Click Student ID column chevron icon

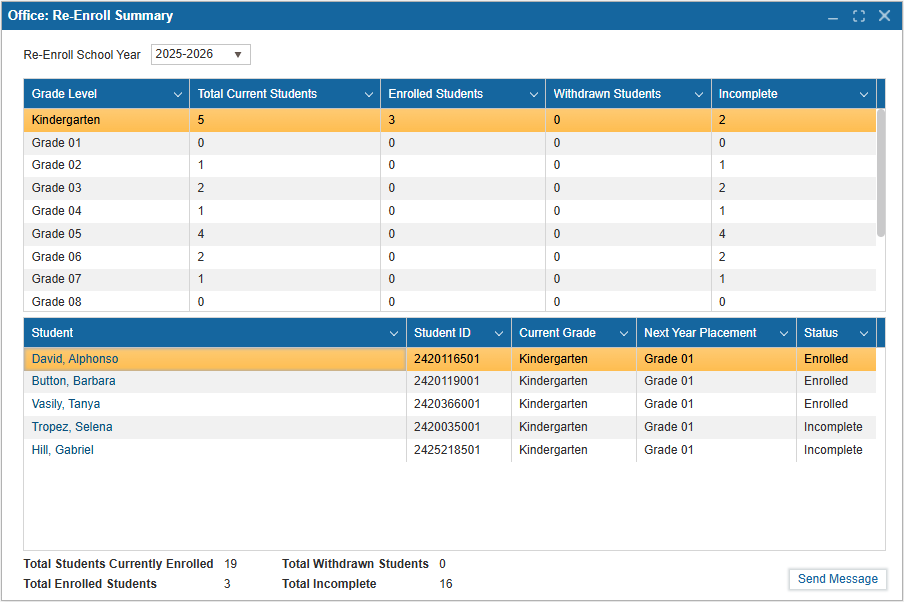point(499,333)
